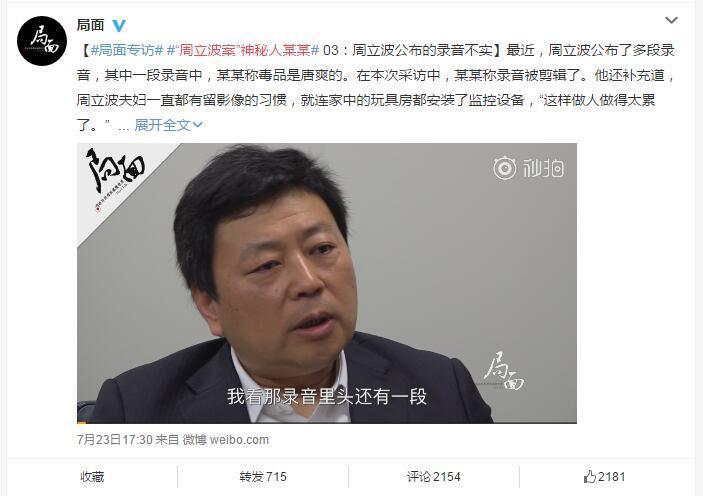Repost using 转发 715
Screen dimensions: 703x496
(x=263, y=477)
